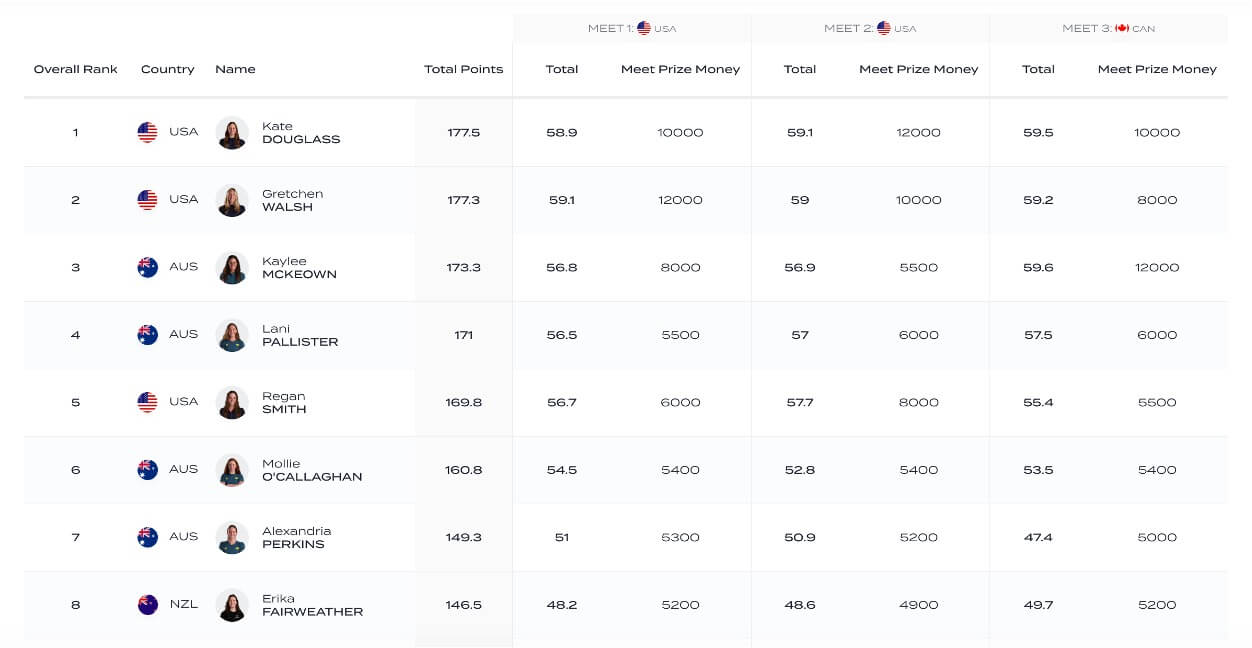This screenshot has height=648, width=1252.
Task: Select the Regan Smith name text
Action: click(x=284, y=402)
